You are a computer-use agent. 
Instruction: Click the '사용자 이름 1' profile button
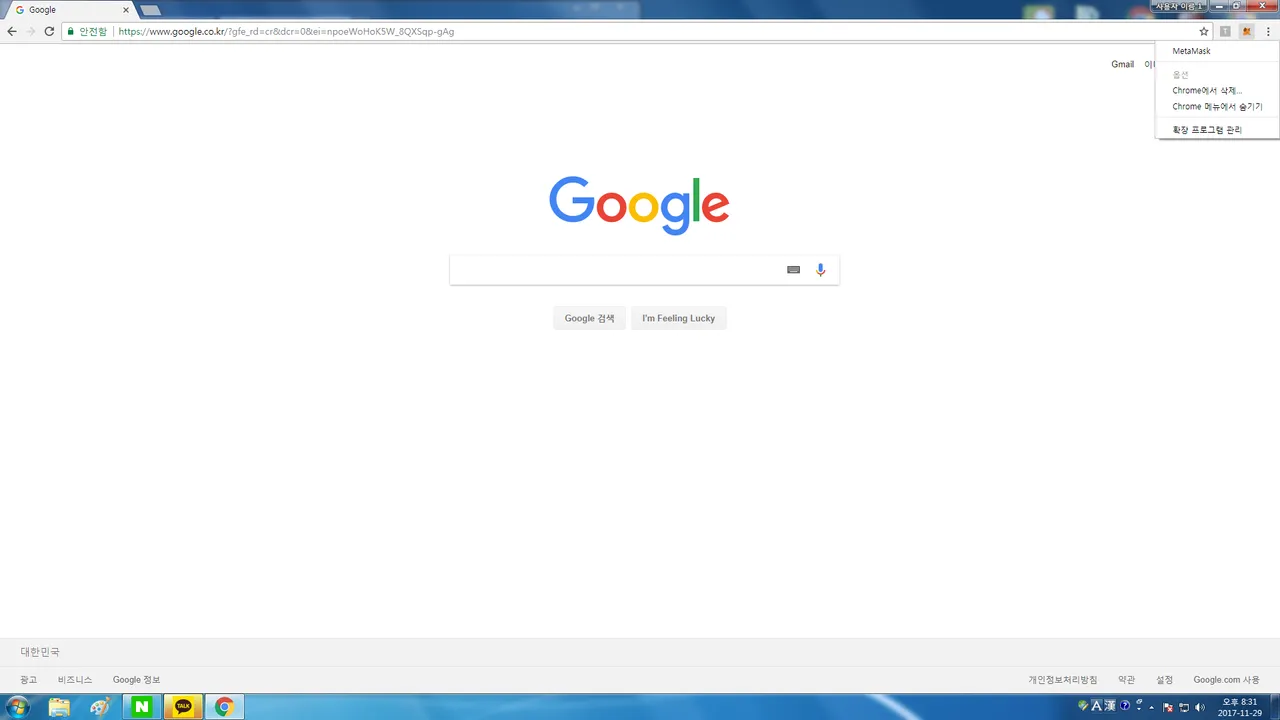tap(1178, 6)
